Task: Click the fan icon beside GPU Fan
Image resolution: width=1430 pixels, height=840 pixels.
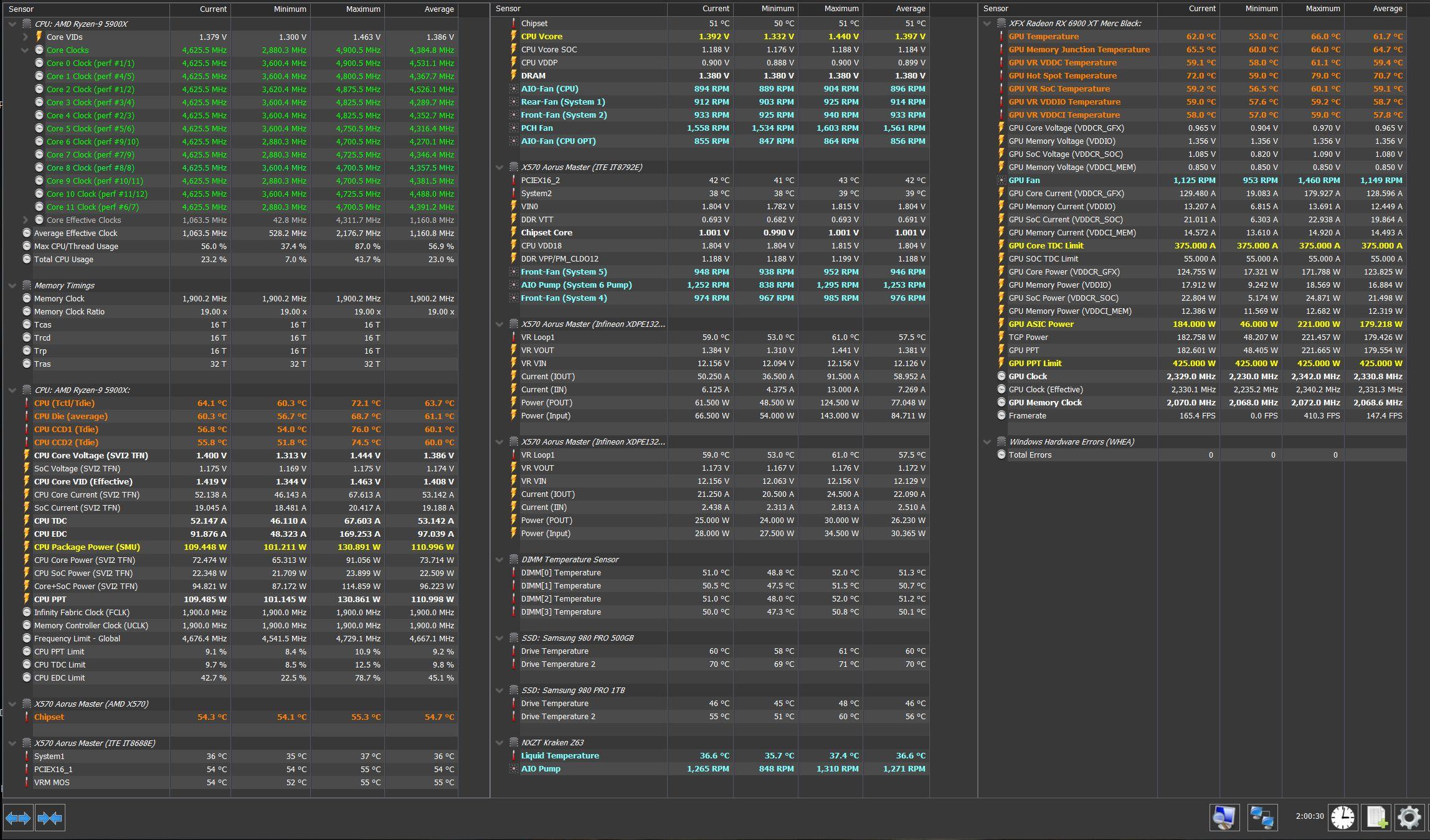Action: click(1001, 180)
